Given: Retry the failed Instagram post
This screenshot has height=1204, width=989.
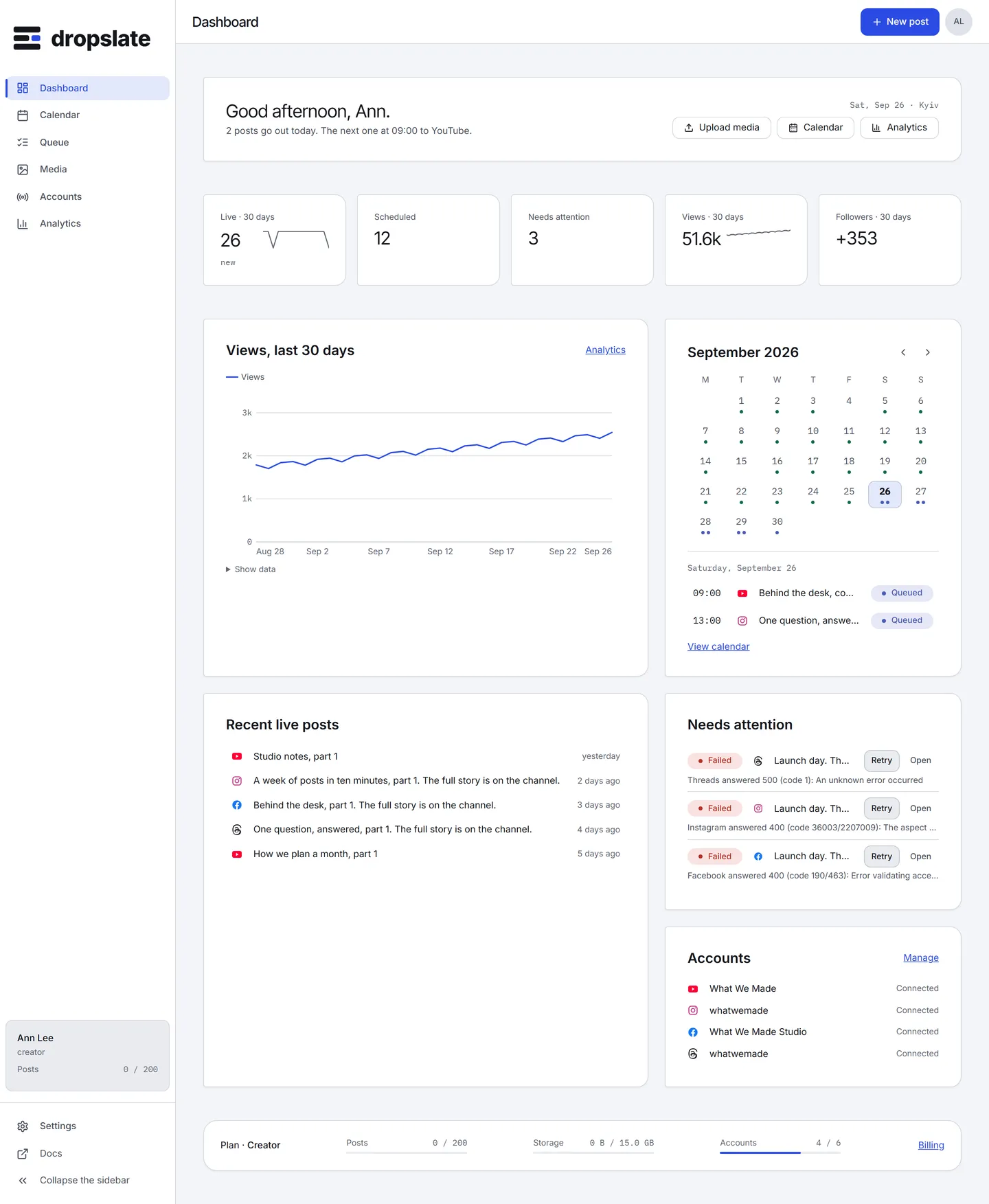Looking at the screenshot, I should (x=882, y=808).
